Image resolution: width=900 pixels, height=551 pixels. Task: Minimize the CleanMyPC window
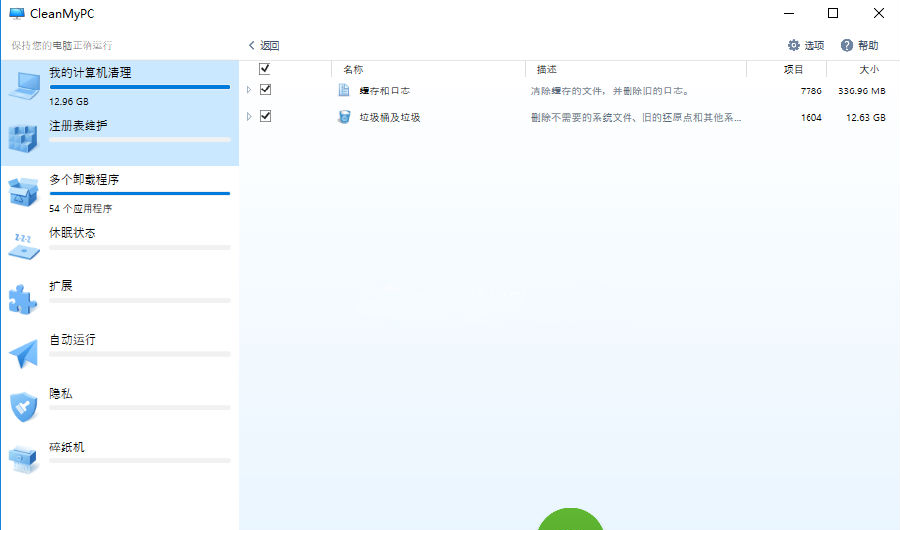click(789, 13)
